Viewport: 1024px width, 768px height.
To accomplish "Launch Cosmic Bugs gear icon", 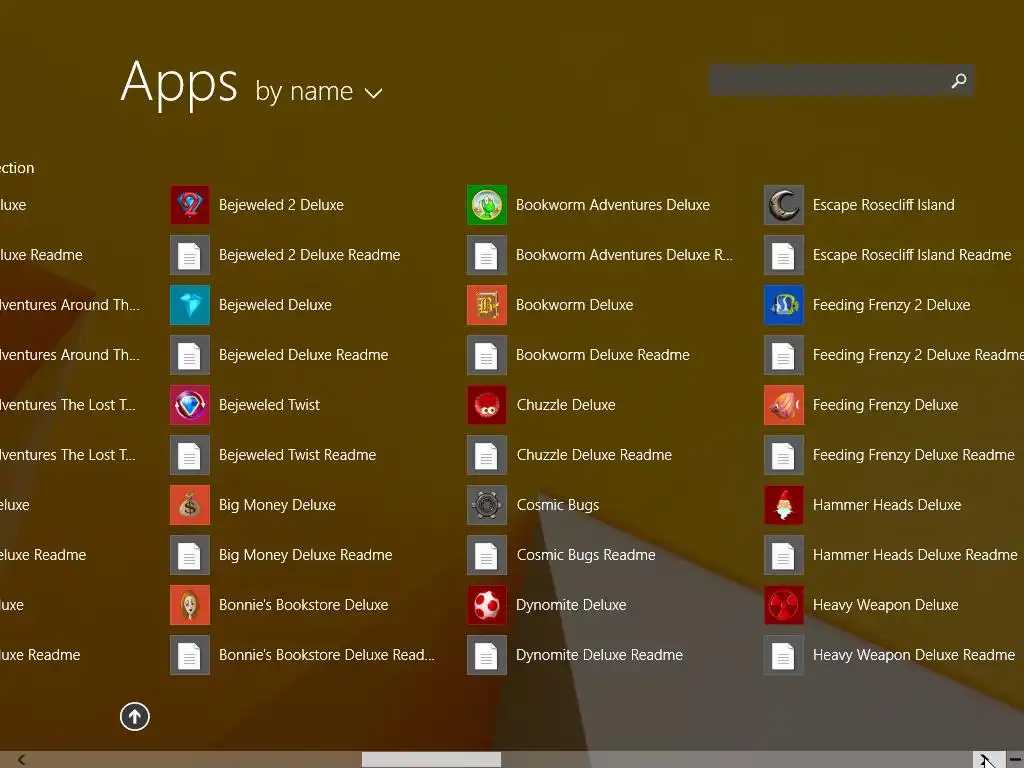I will (x=487, y=505).
